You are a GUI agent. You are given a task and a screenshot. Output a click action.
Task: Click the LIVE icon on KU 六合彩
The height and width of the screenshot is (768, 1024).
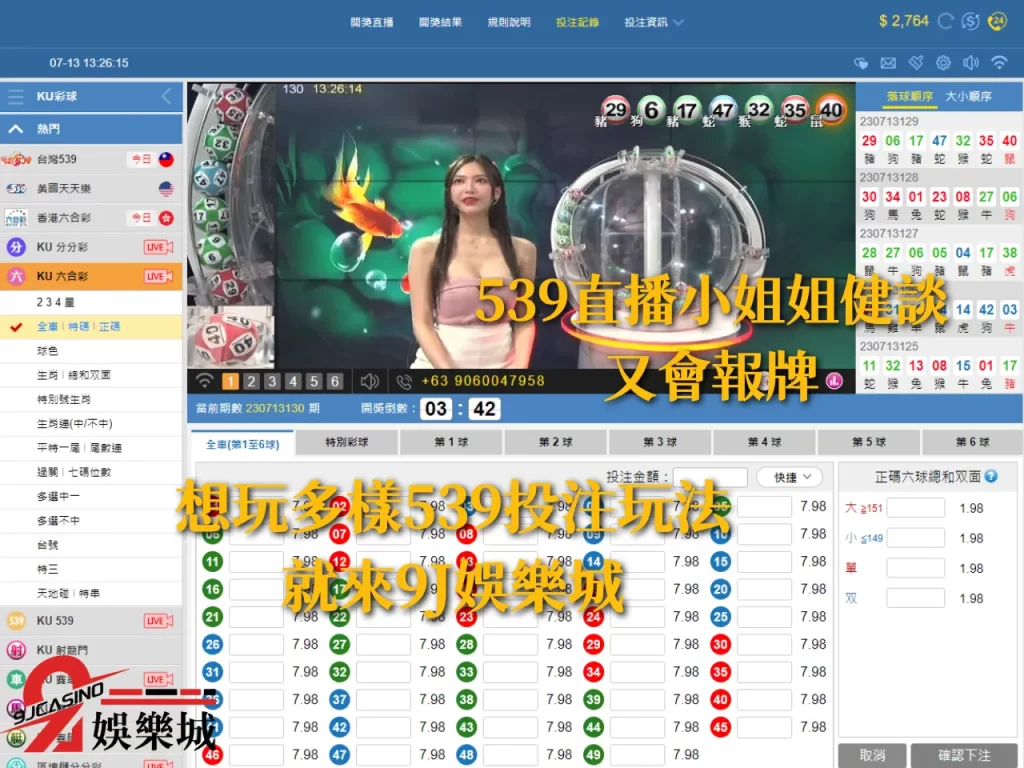159,276
